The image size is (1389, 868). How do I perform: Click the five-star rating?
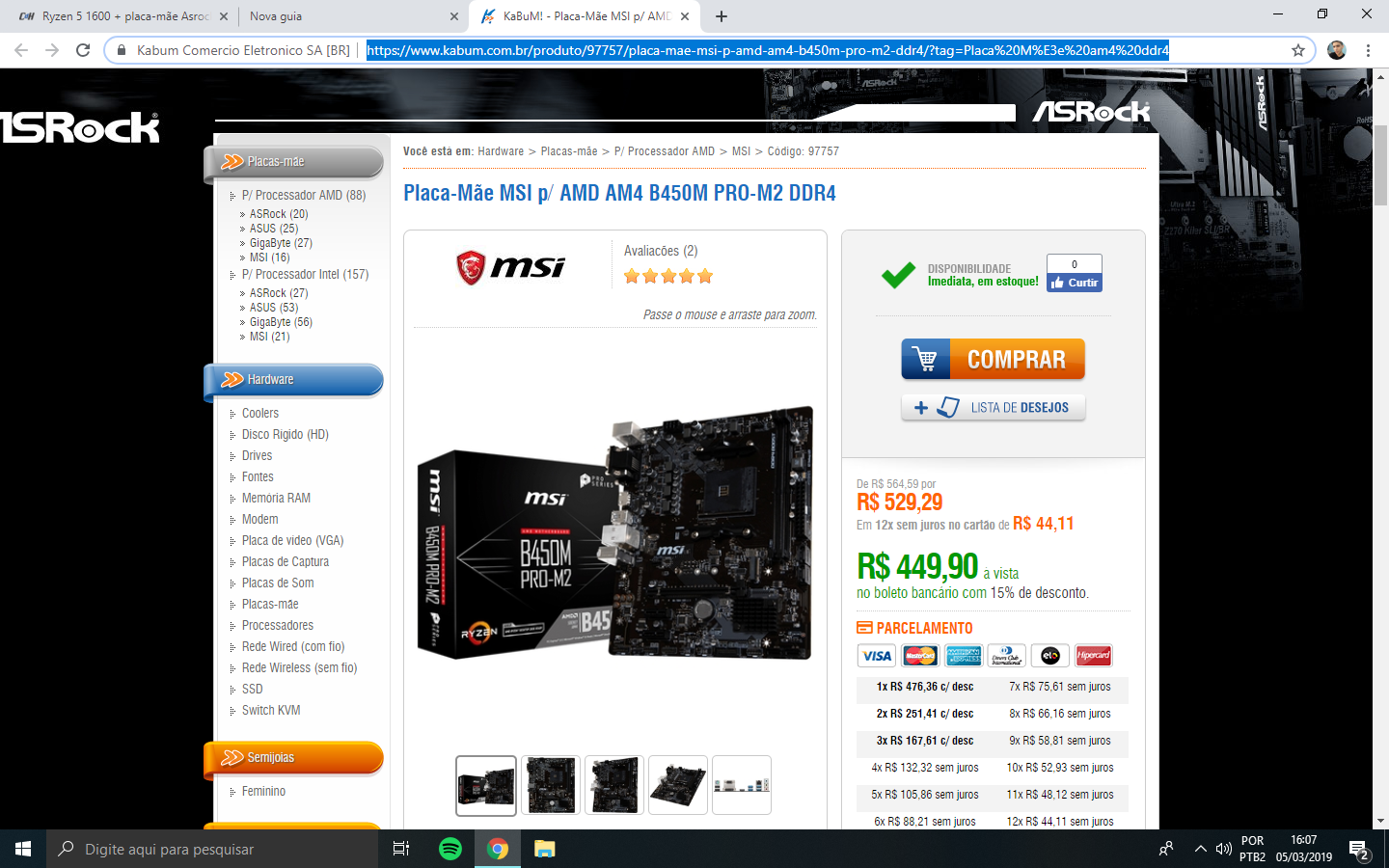(668, 277)
